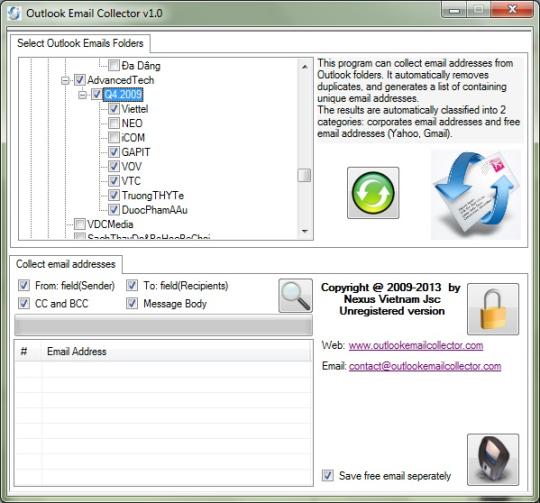Uncheck the TruongTHYTe folder checkbox
Viewport: 540px width, 503px height.
(114, 195)
